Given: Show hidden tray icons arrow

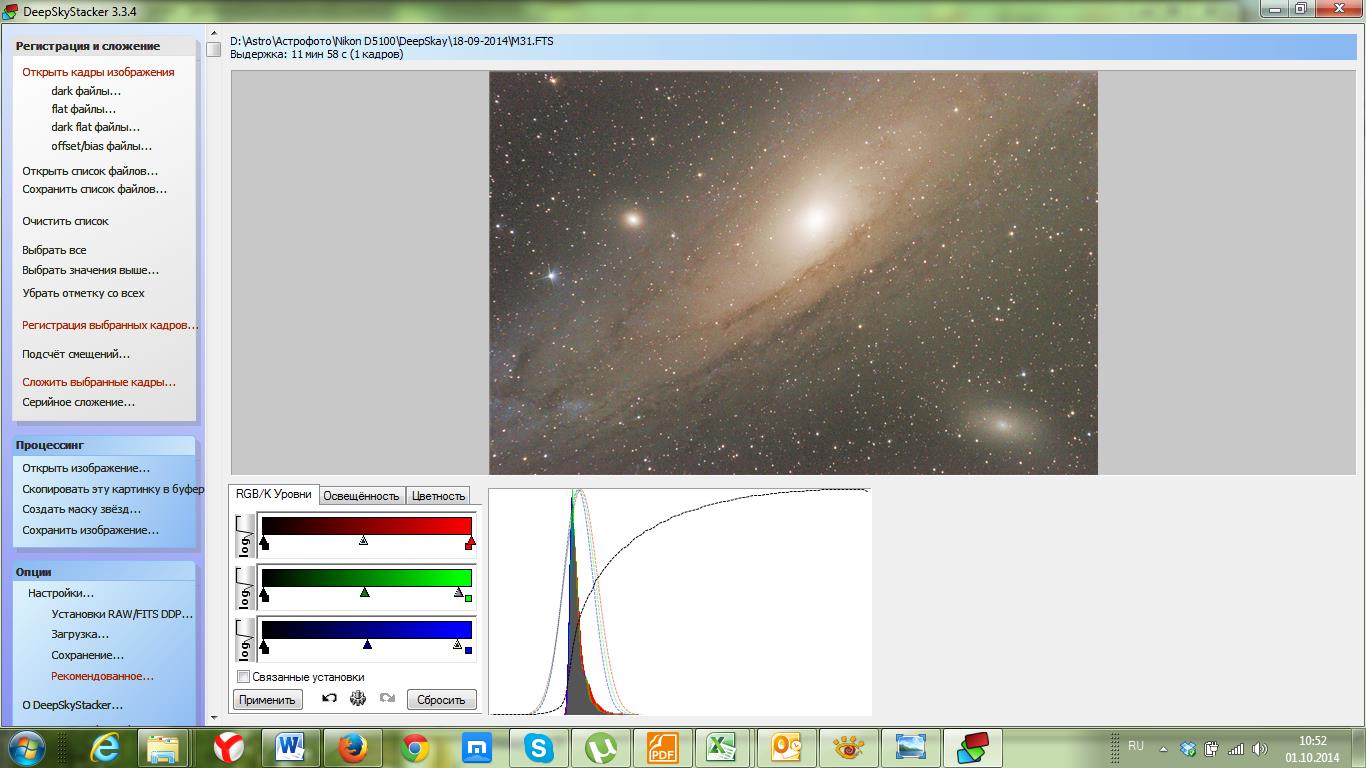Looking at the screenshot, I should tap(1163, 748).
